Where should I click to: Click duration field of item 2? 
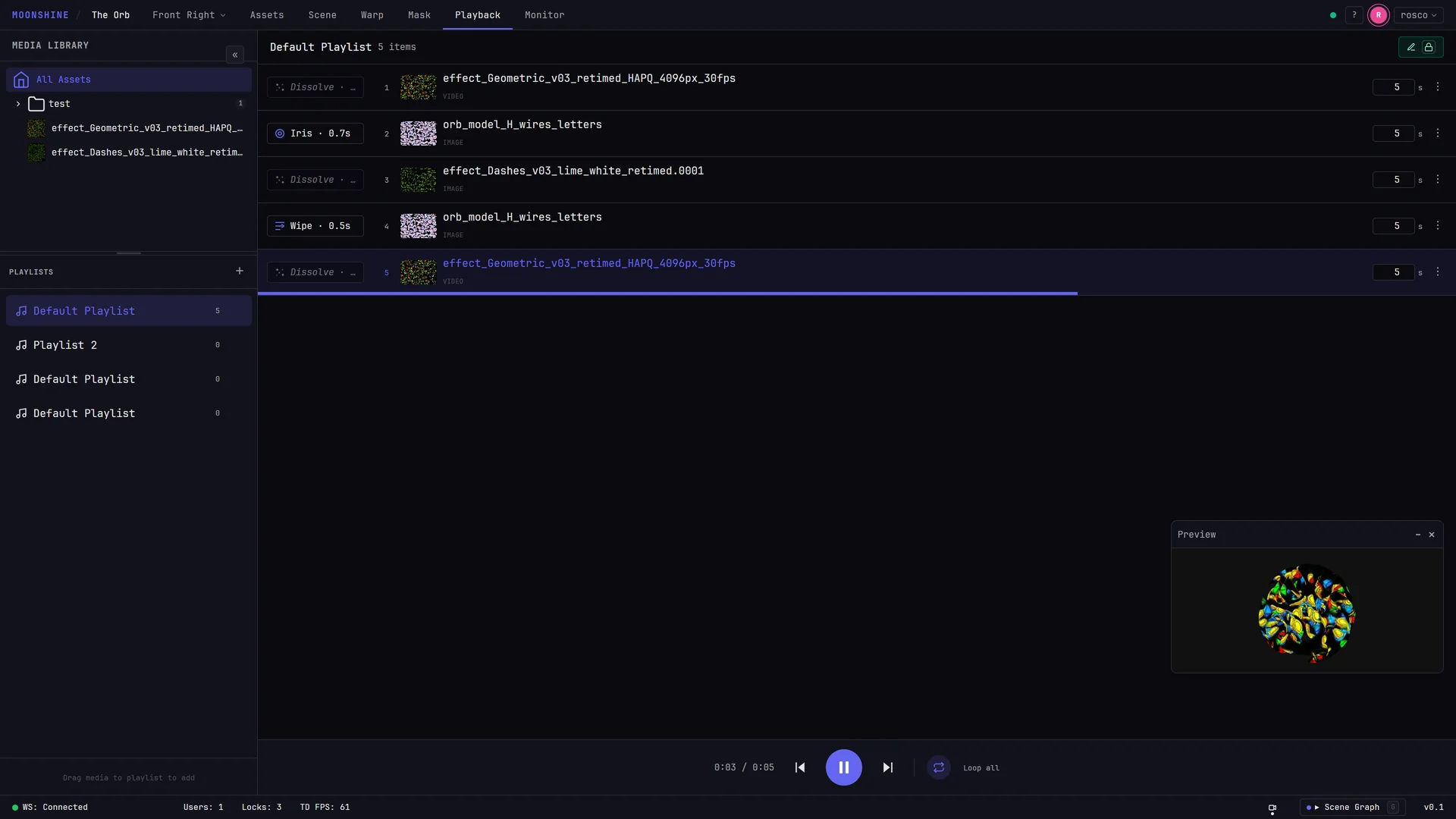tap(1393, 133)
